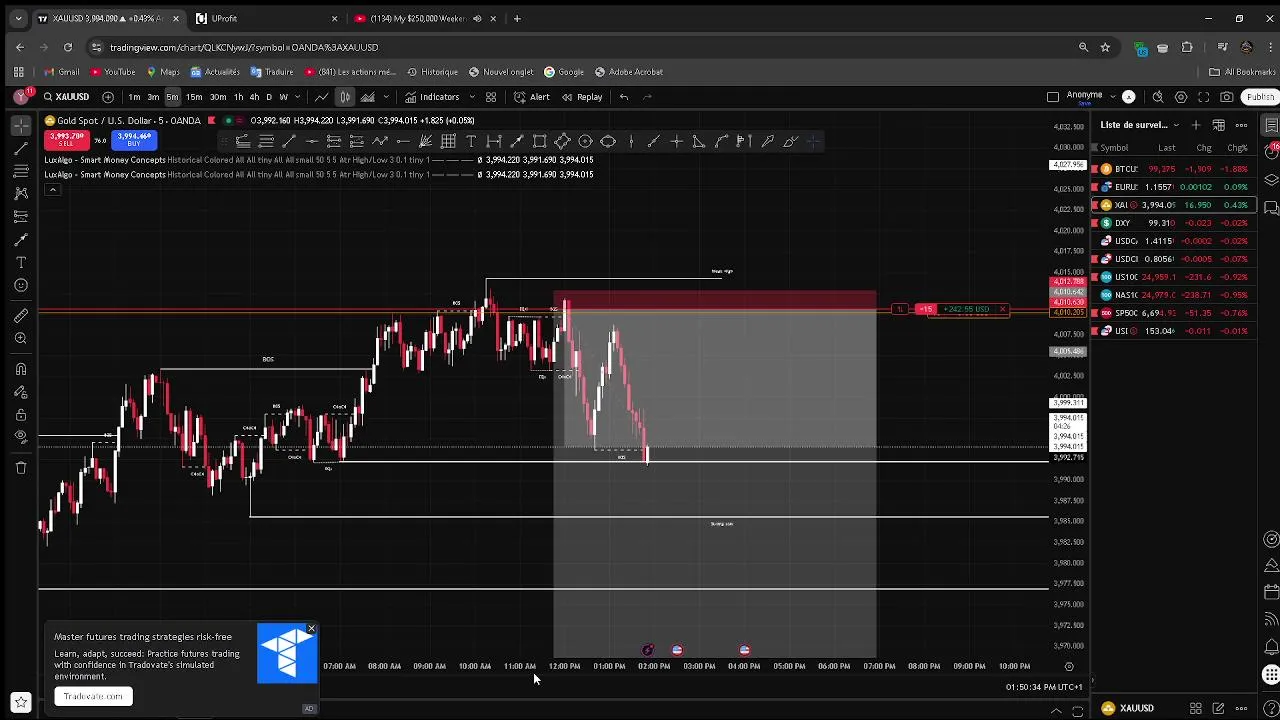Take a chart snapshot with camera icon
The width and height of the screenshot is (1280, 720).
tap(1227, 97)
